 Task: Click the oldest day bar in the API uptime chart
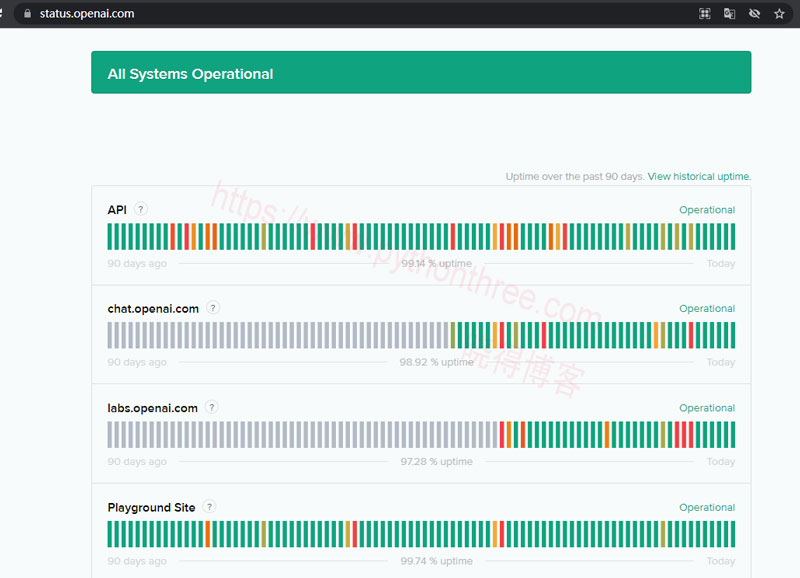[110, 237]
